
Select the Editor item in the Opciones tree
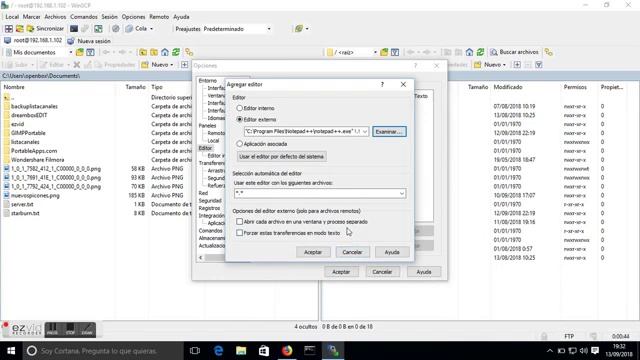pyautogui.click(x=205, y=148)
